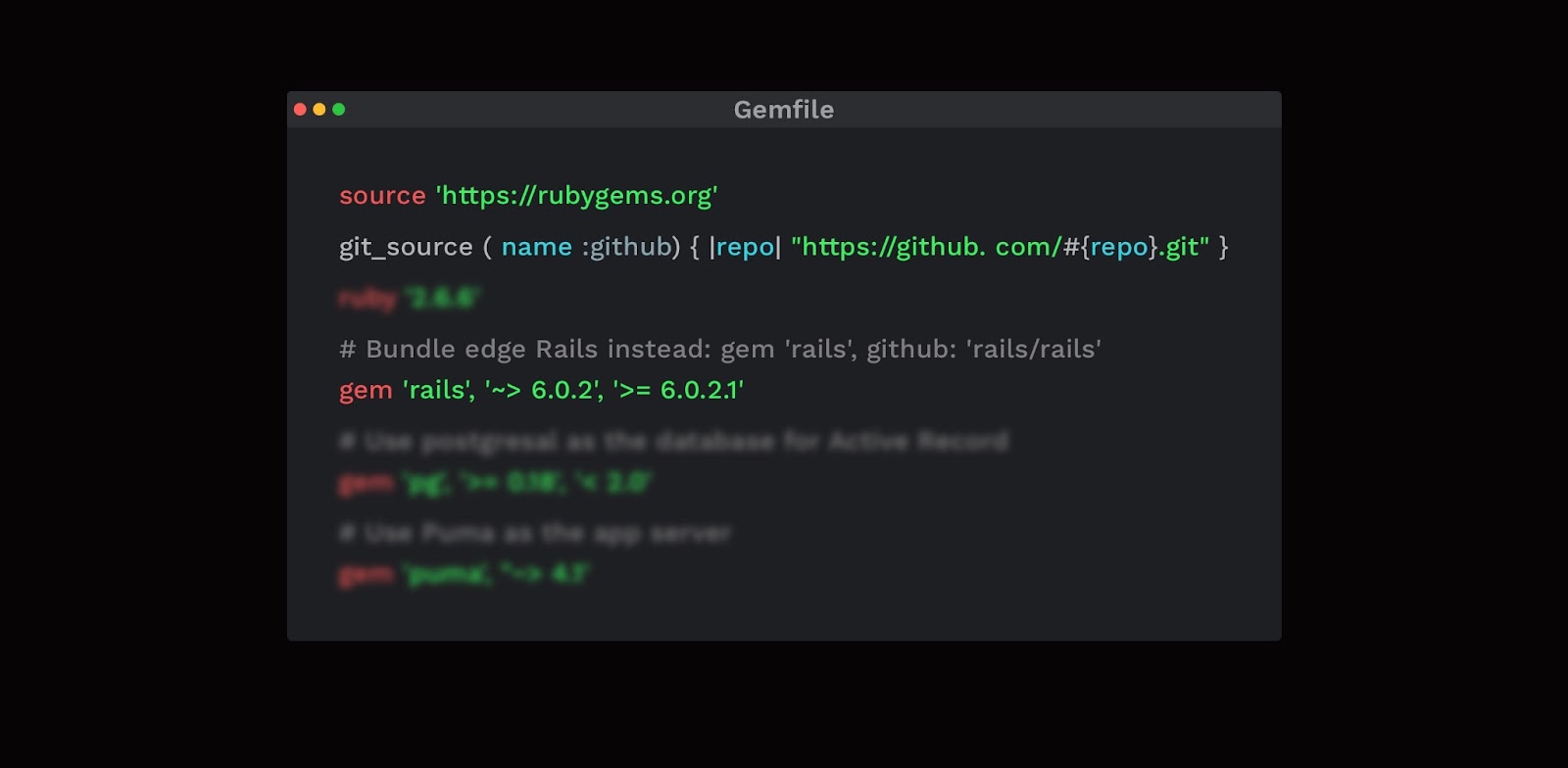Click the git_source method name
1568x768 pixels.
click(406, 247)
